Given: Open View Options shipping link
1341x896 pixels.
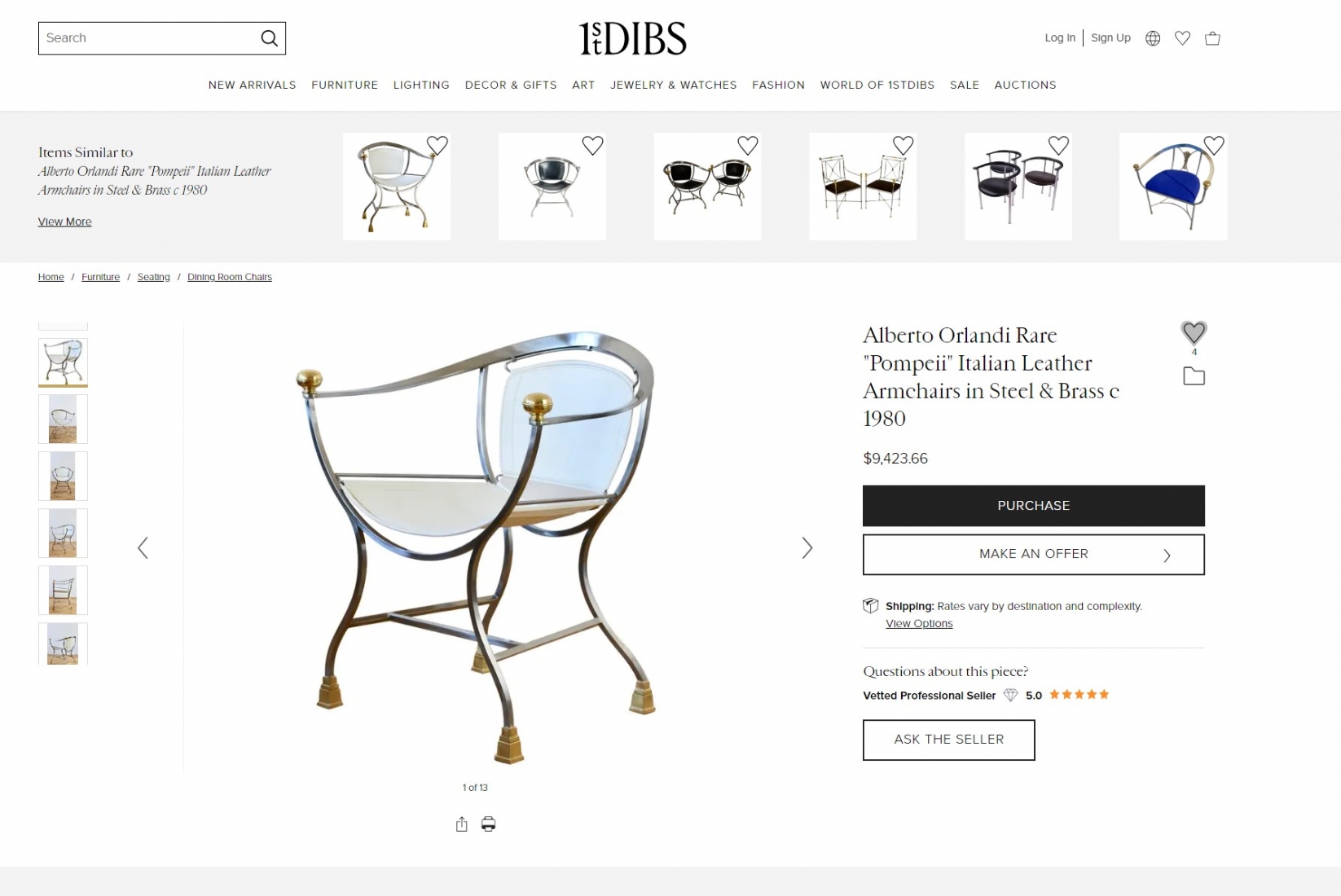Looking at the screenshot, I should tap(919, 624).
